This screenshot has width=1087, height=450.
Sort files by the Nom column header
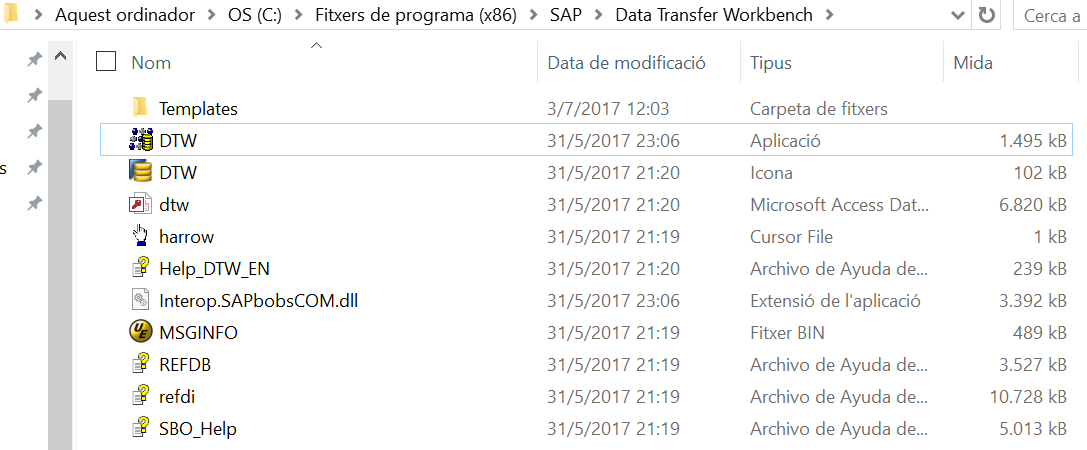151,62
